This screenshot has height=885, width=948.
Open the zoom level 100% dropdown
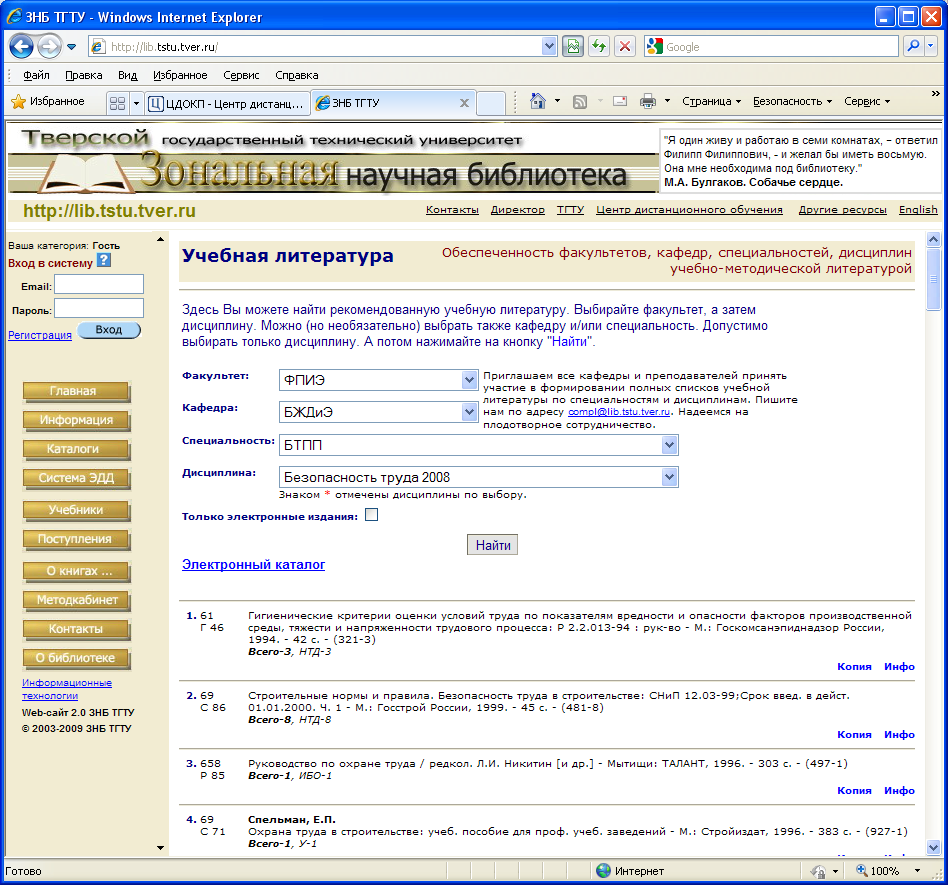(x=917, y=871)
